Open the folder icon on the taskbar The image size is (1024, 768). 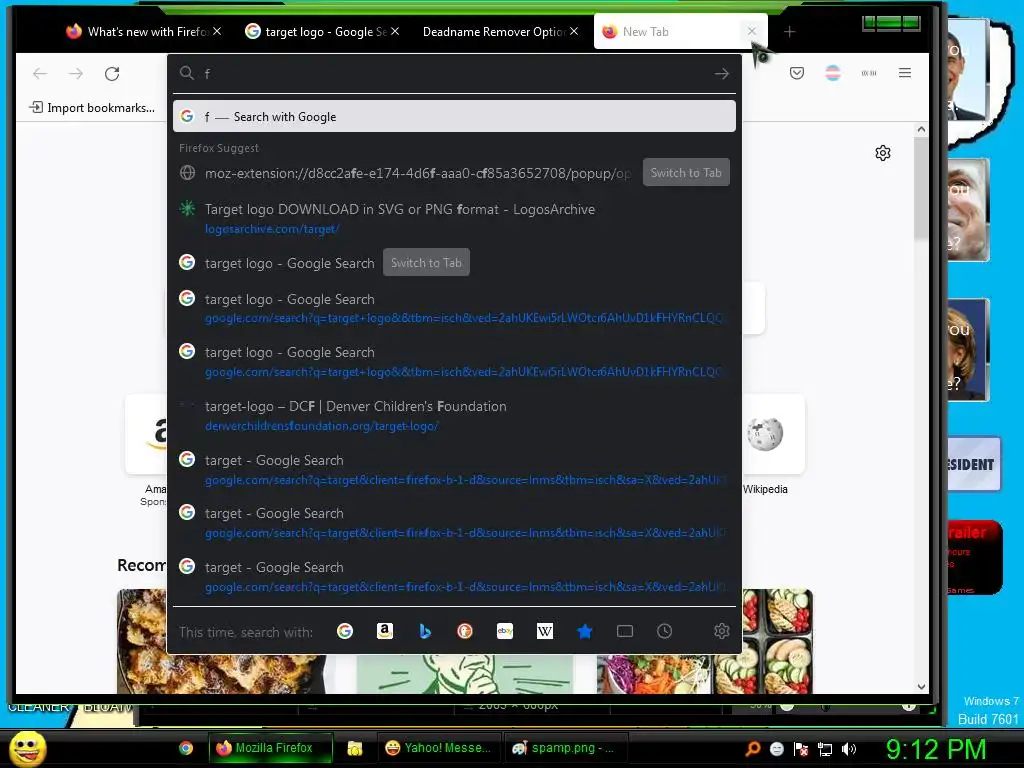pos(355,748)
